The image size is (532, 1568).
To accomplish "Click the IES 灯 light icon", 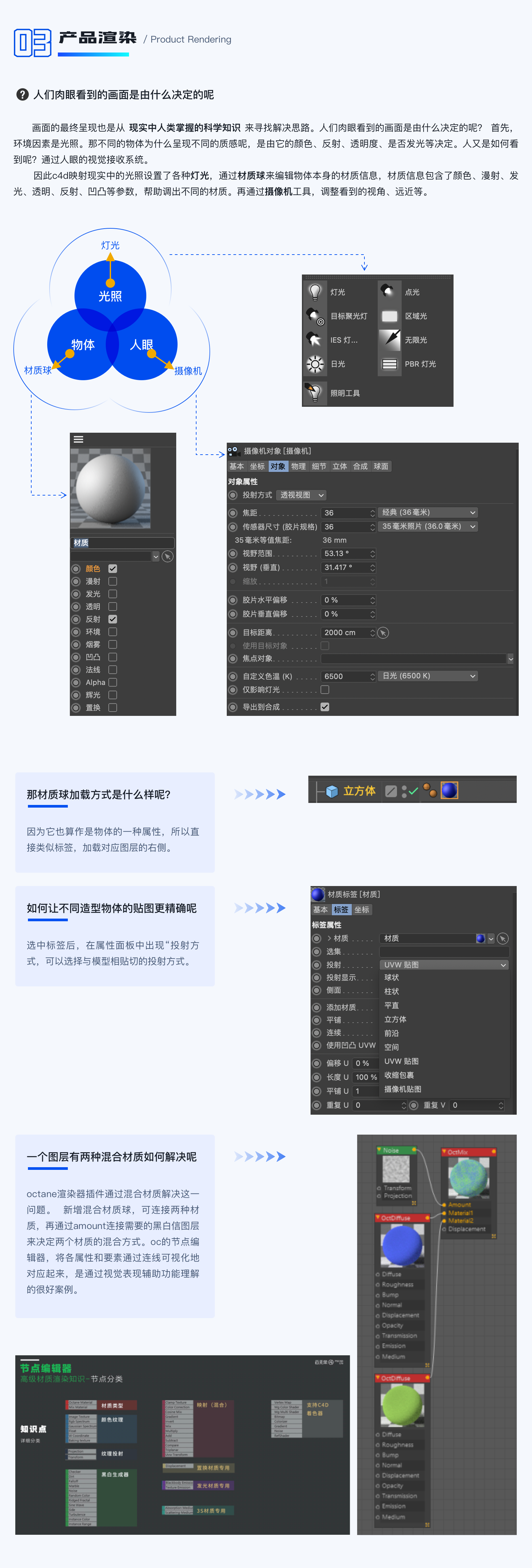I will pyautogui.click(x=315, y=340).
